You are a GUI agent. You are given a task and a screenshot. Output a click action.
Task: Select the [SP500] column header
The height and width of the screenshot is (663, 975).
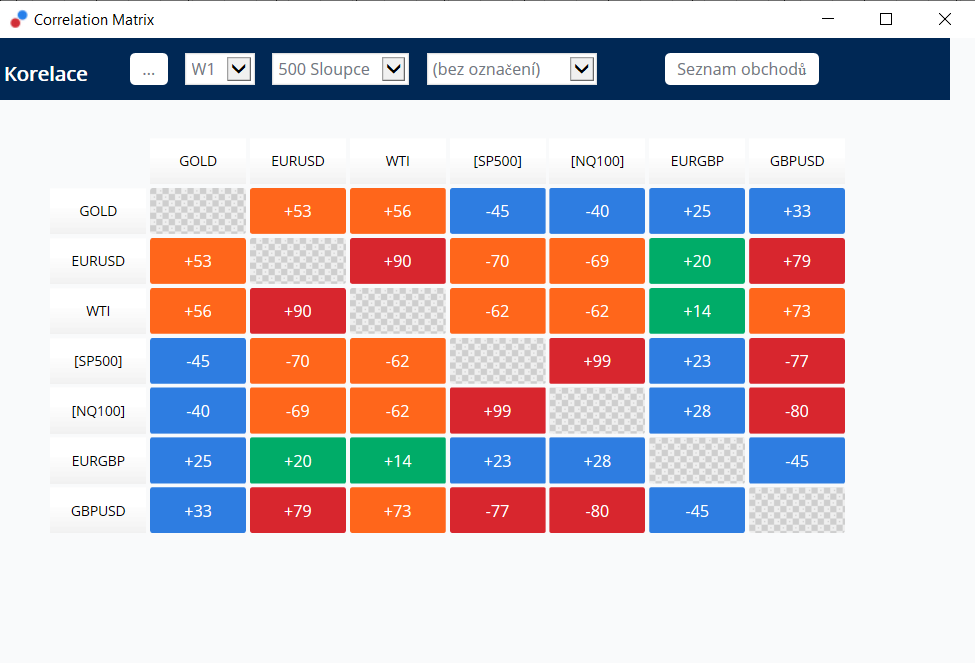(497, 161)
